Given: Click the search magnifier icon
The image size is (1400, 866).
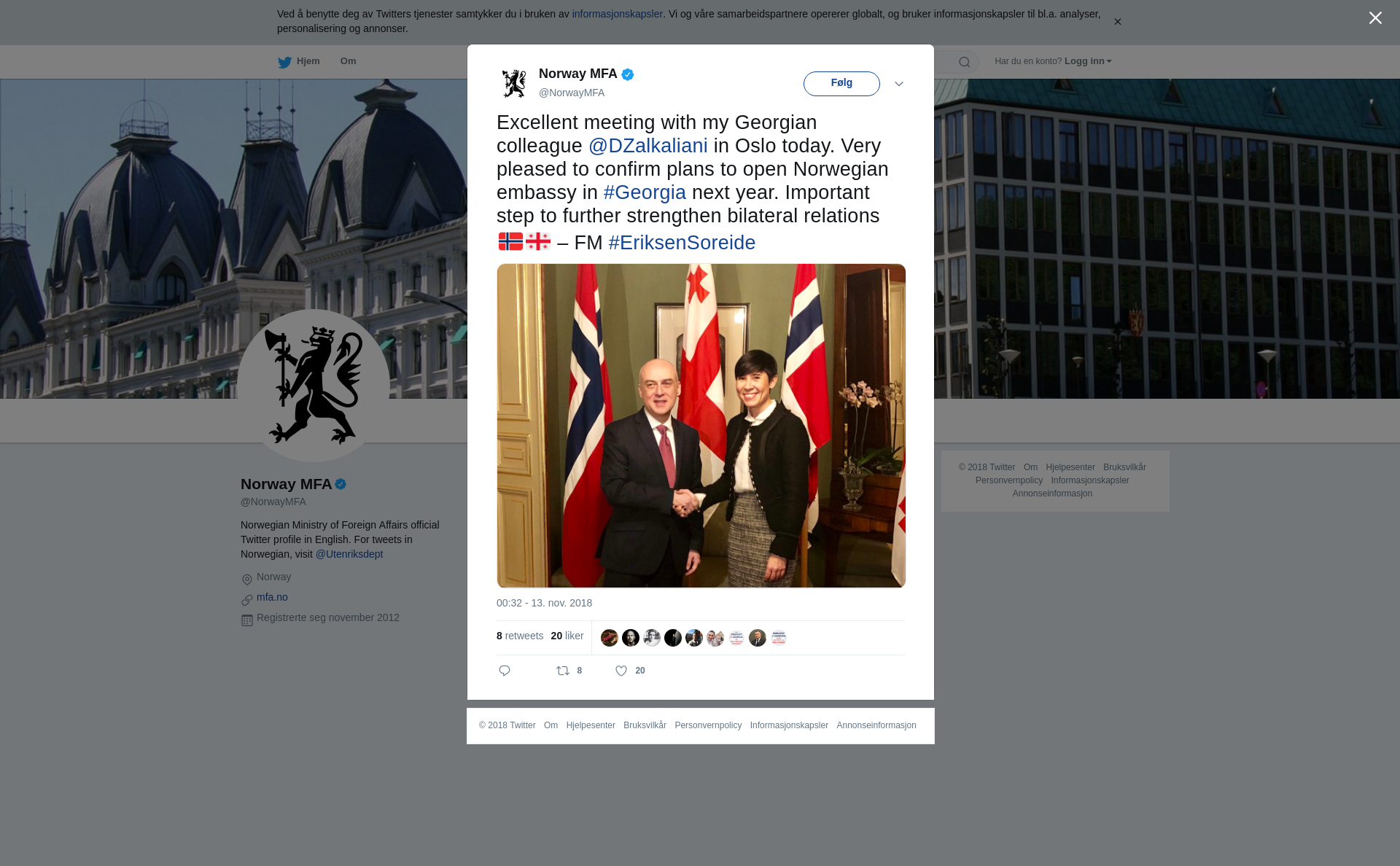Looking at the screenshot, I should point(965,62).
